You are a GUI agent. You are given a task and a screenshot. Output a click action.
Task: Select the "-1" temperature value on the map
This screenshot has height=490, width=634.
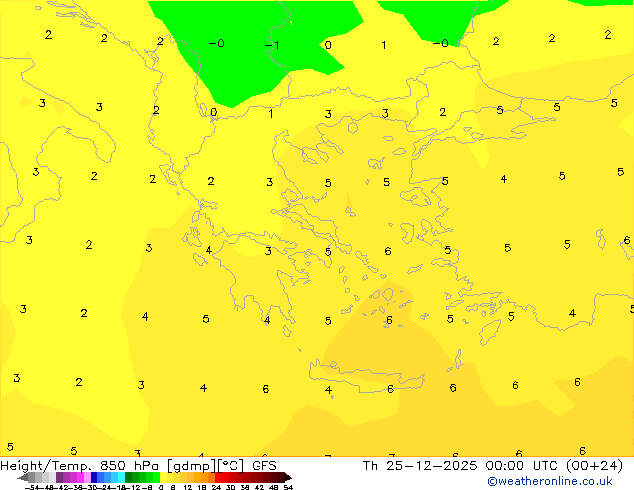(x=272, y=45)
